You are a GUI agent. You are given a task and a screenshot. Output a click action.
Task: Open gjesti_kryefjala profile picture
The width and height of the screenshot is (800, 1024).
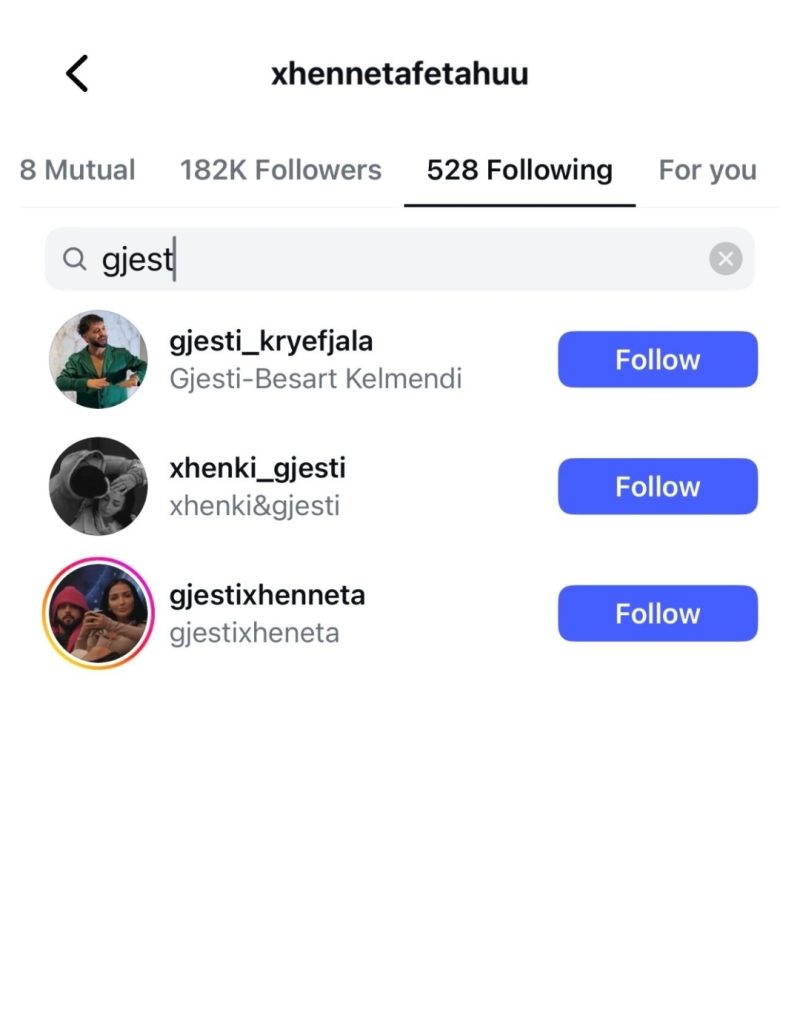(x=98, y=359)
